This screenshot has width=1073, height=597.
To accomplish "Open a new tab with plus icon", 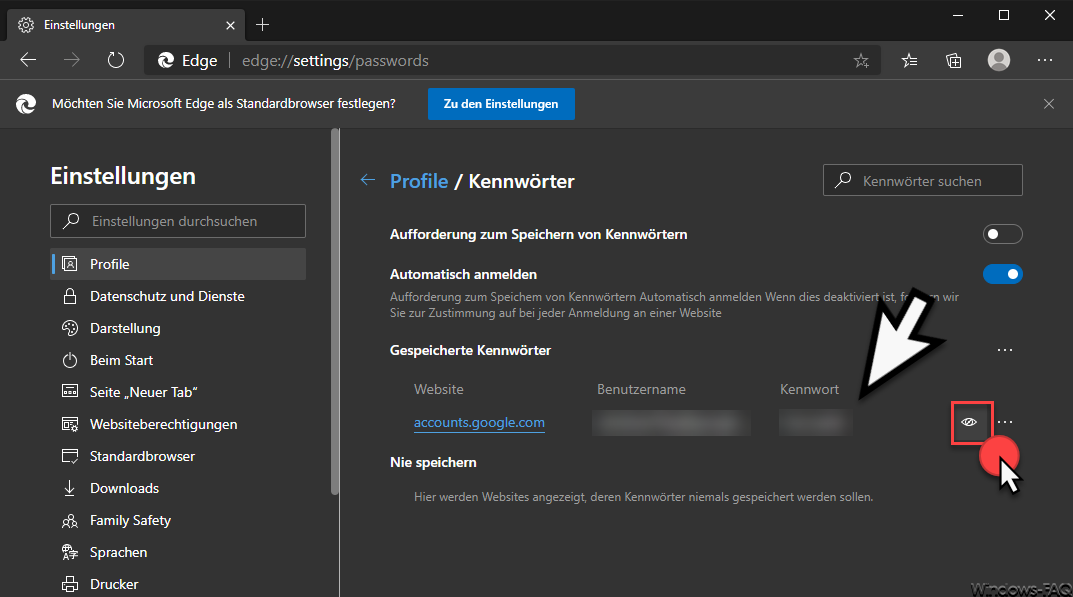I will tap(262, 25).
